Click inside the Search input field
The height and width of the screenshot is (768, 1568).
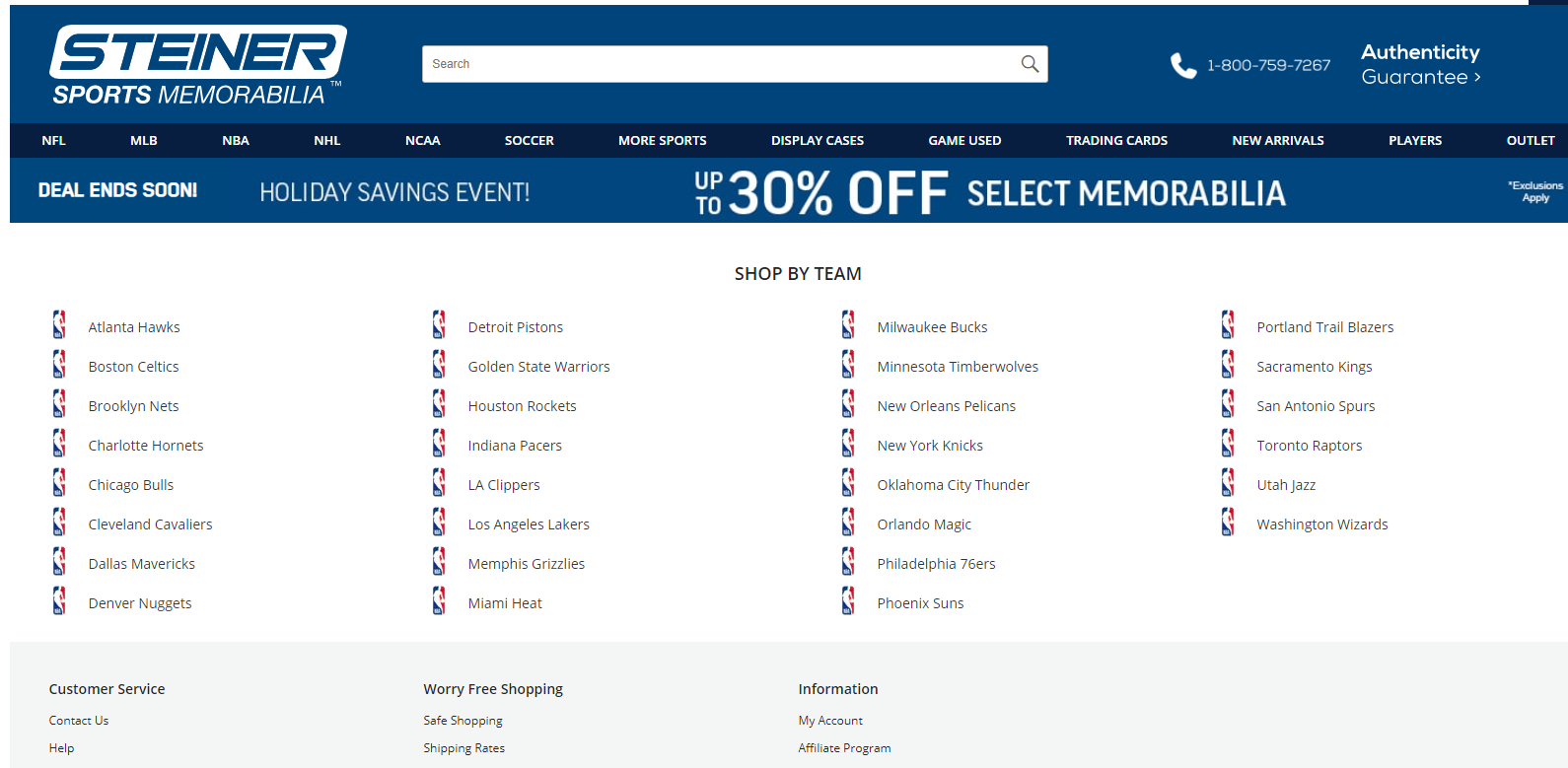click(720, 64)
